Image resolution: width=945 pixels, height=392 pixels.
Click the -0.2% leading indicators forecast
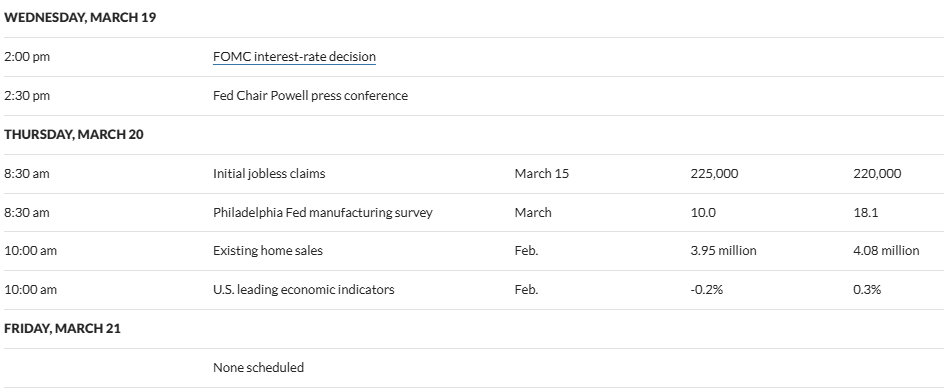706,289
